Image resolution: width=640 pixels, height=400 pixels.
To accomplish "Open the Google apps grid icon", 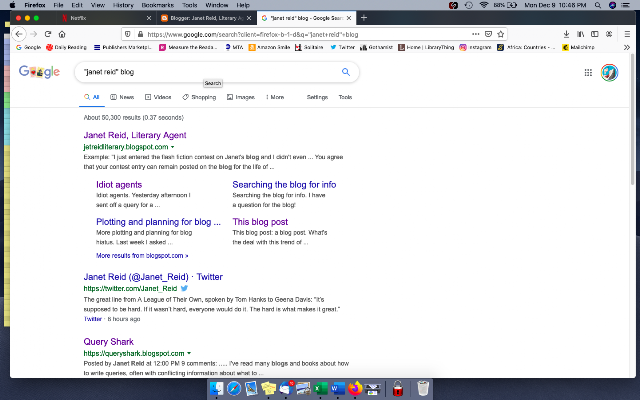I will (x=588, y=73).
